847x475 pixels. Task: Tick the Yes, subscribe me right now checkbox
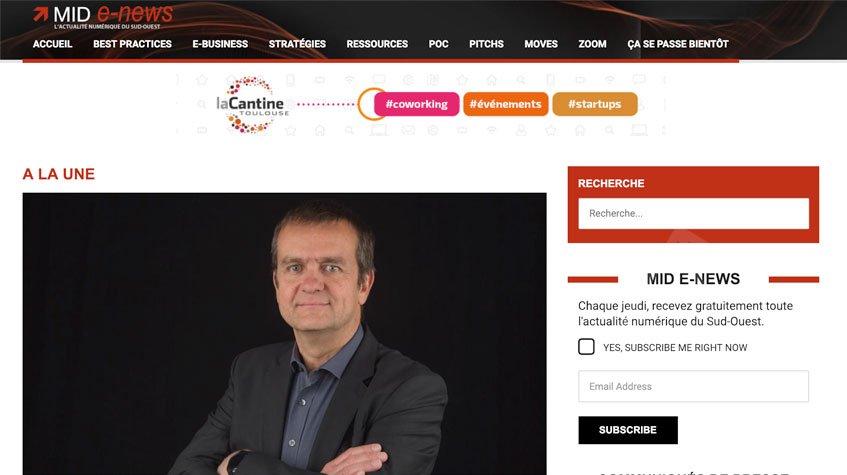point(586,346)
